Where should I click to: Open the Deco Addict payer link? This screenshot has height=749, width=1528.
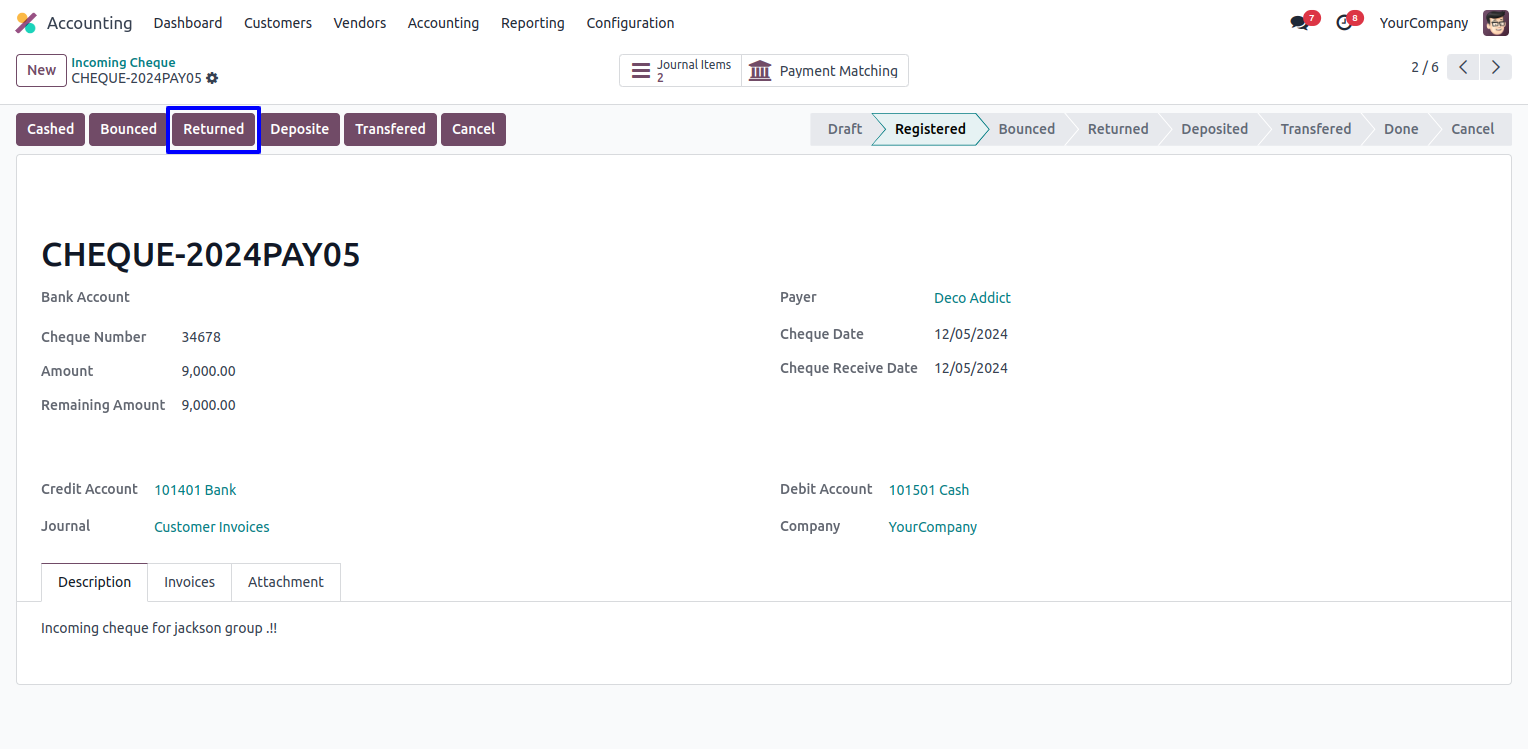971,298
